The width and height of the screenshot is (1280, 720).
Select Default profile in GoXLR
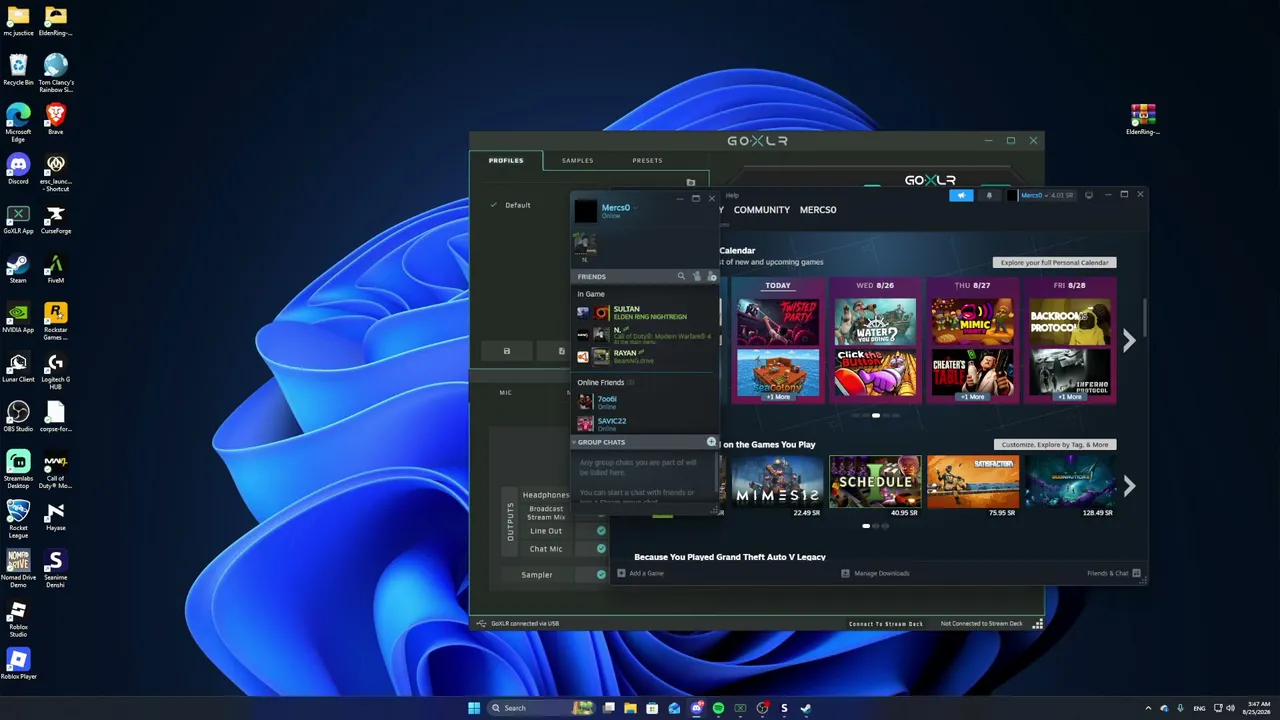click(x=518, y=205)
